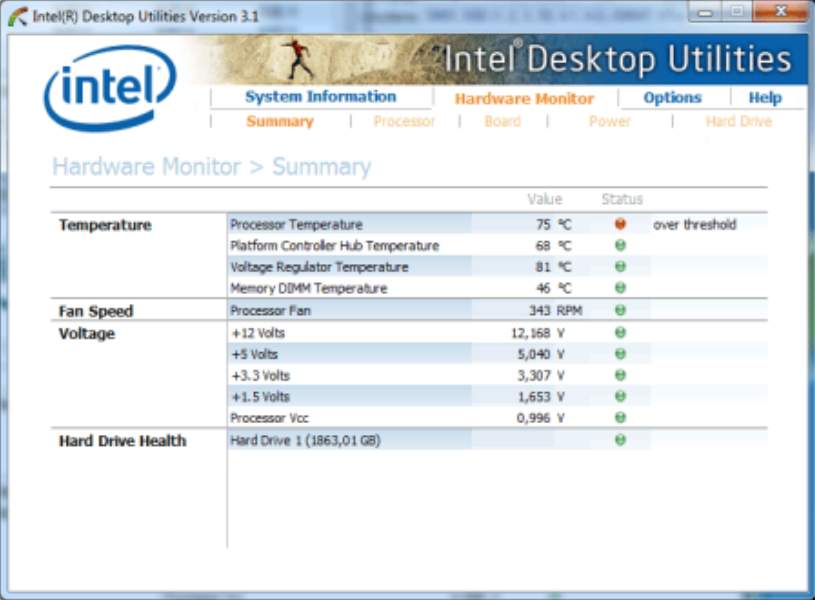This screenshot has width=815, height=600.
Task: Click the +5 Volts row label
Action: point(255,355)
